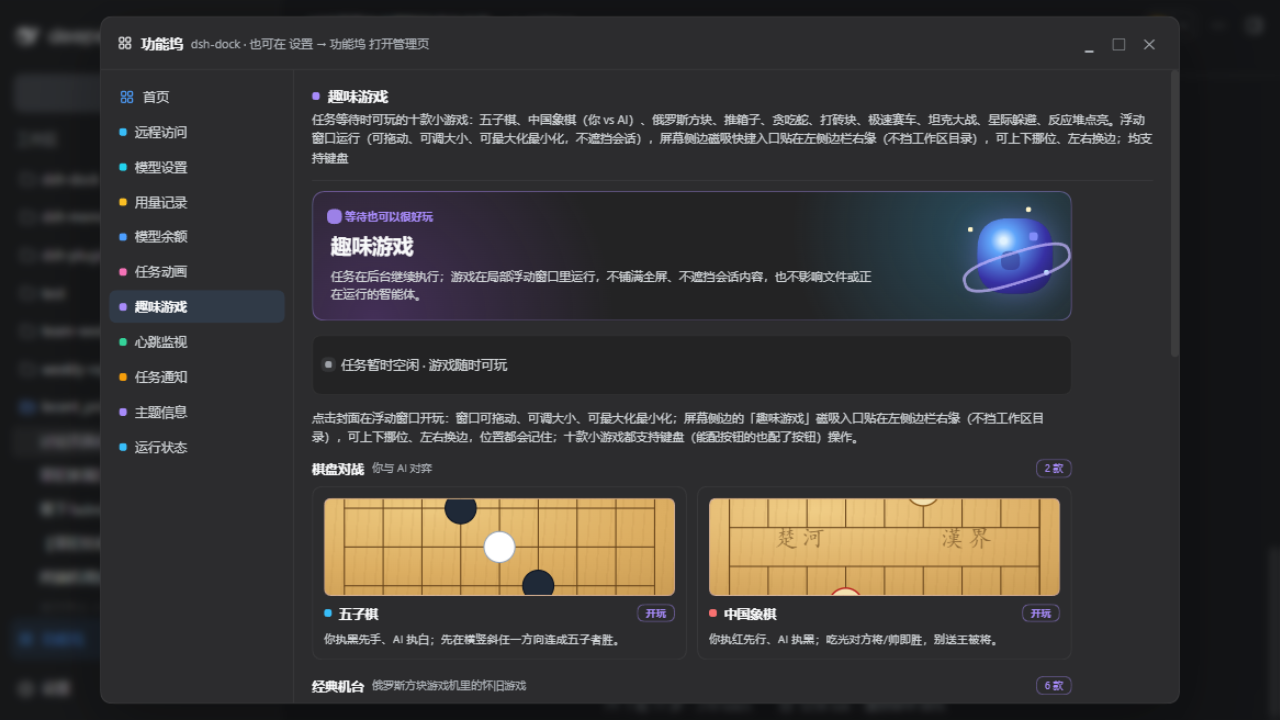Open 主题信息 in sidebar
This screenshot has width=1280, height=720.
(196, 412)
